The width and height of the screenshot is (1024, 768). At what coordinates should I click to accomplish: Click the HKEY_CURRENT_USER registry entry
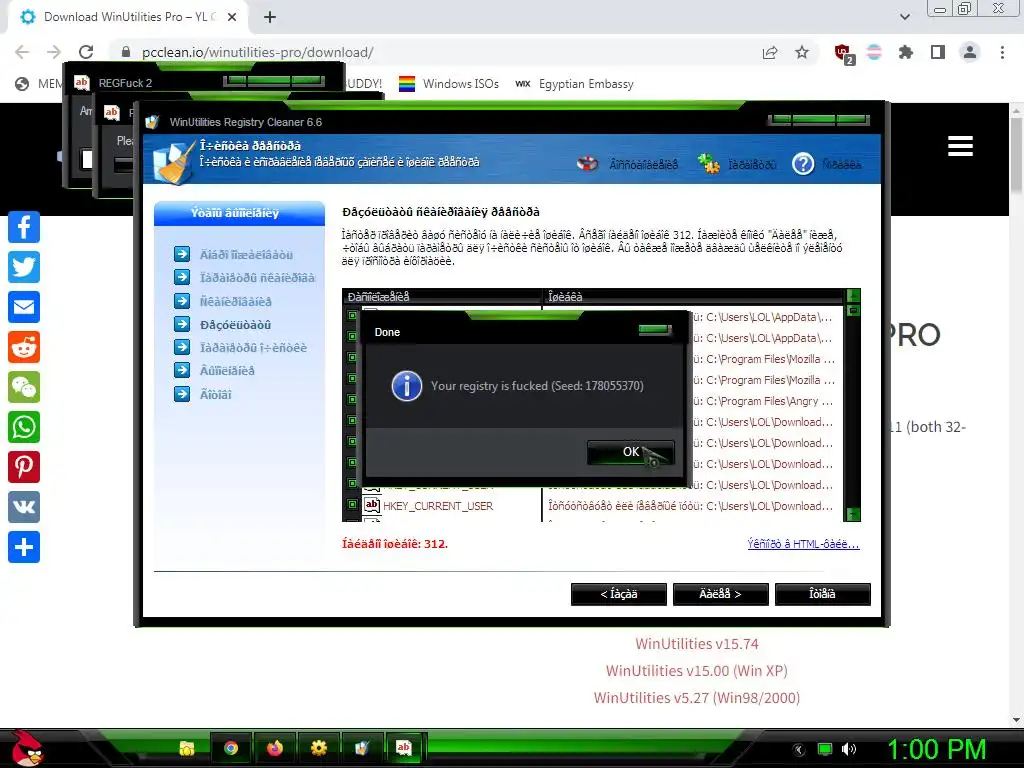(438, 506)
